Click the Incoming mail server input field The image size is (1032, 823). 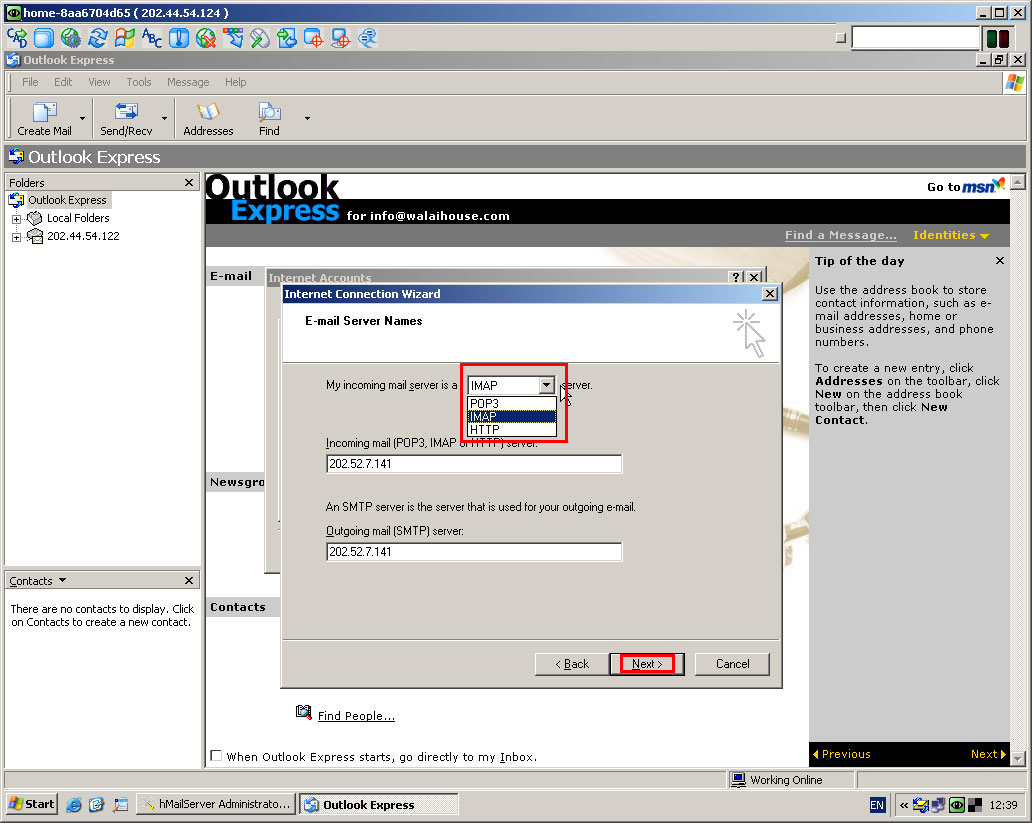[474, 464]
